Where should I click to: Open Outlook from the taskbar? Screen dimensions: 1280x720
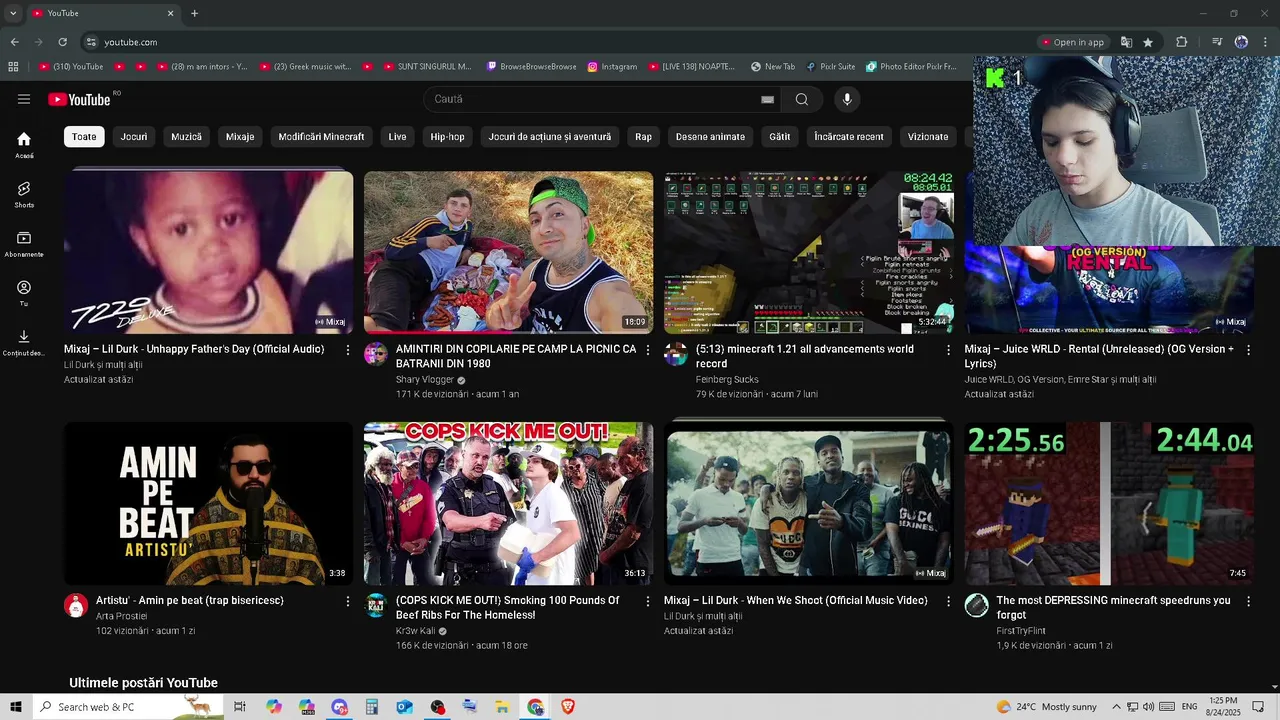404,707
